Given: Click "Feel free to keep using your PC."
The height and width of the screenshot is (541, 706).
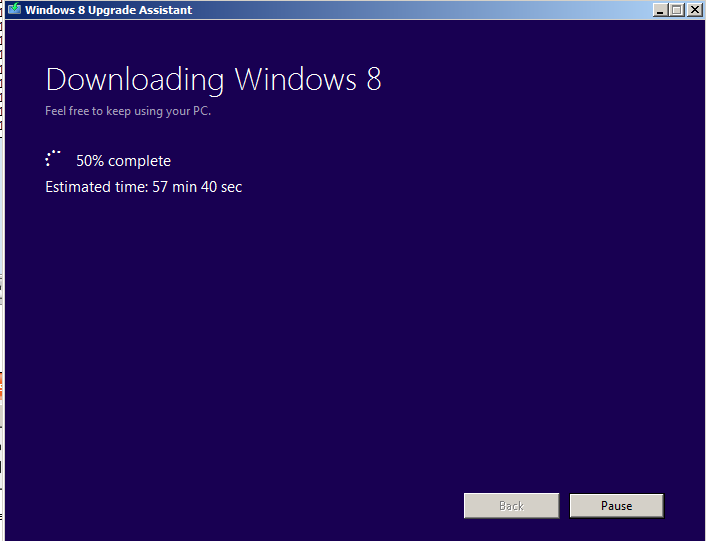Looking at the screenshot, I should click(x=128, y=111).
